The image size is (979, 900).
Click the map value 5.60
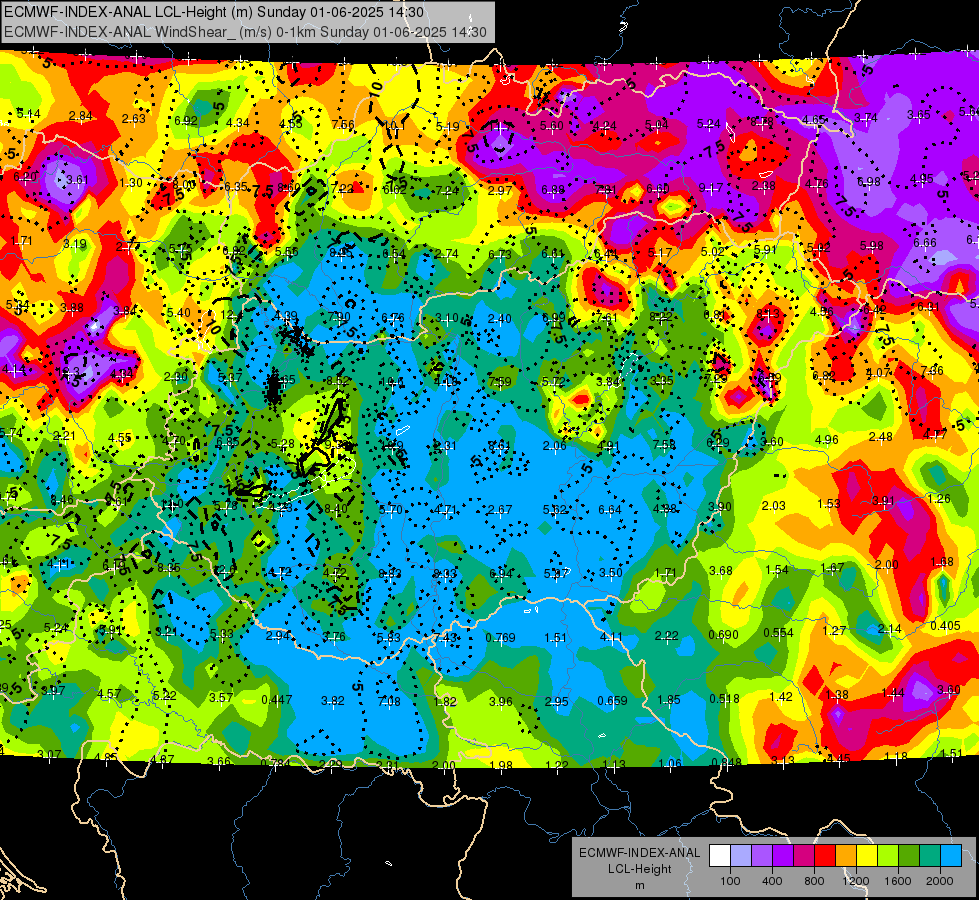(x=552, y=126)
